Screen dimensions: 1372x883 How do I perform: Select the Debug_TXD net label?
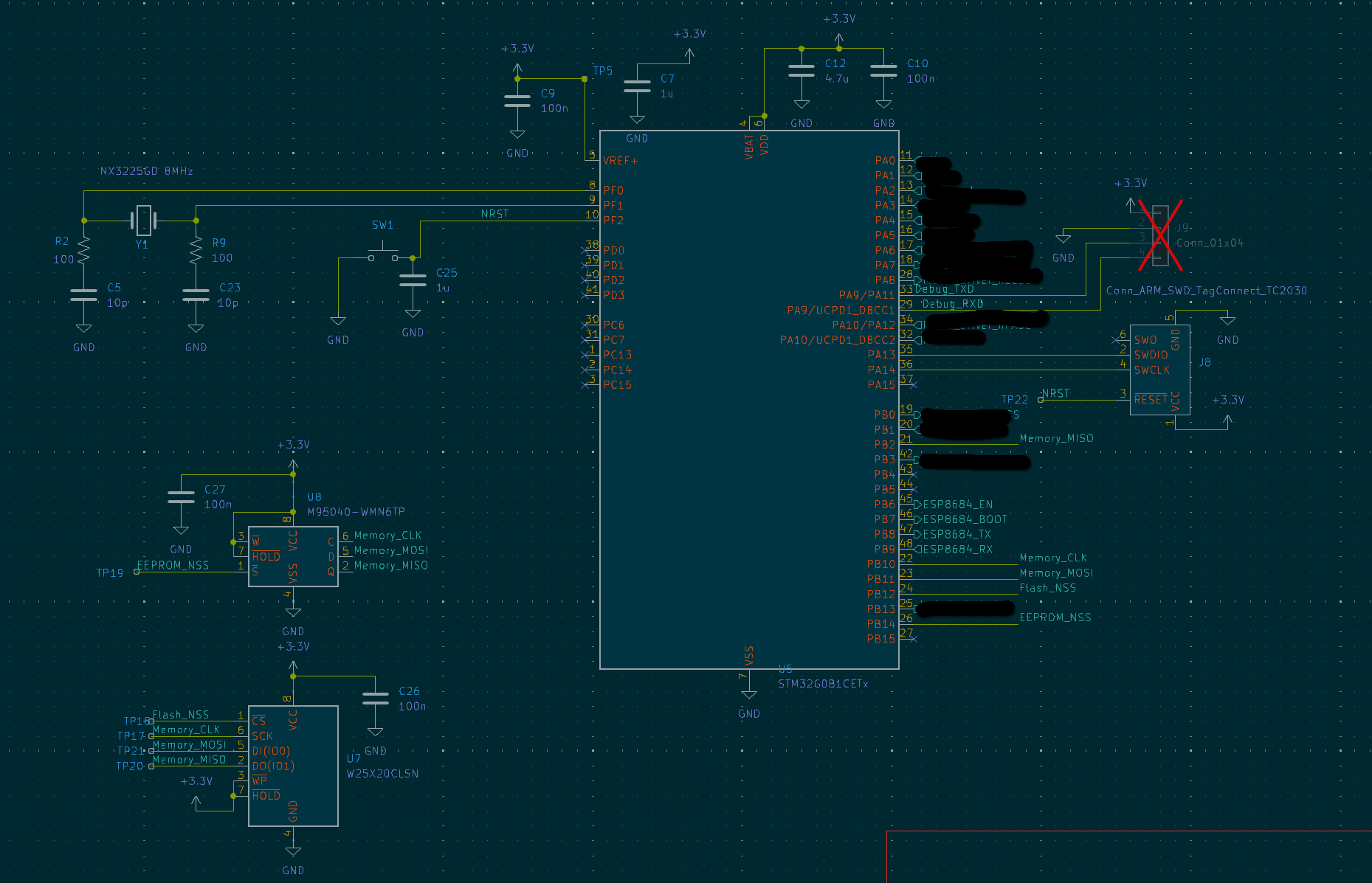pos(945,288)
